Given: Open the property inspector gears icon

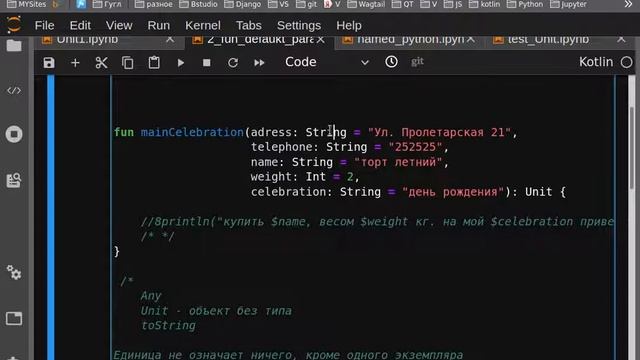Looking at the screenshot, I should (14, 272).
